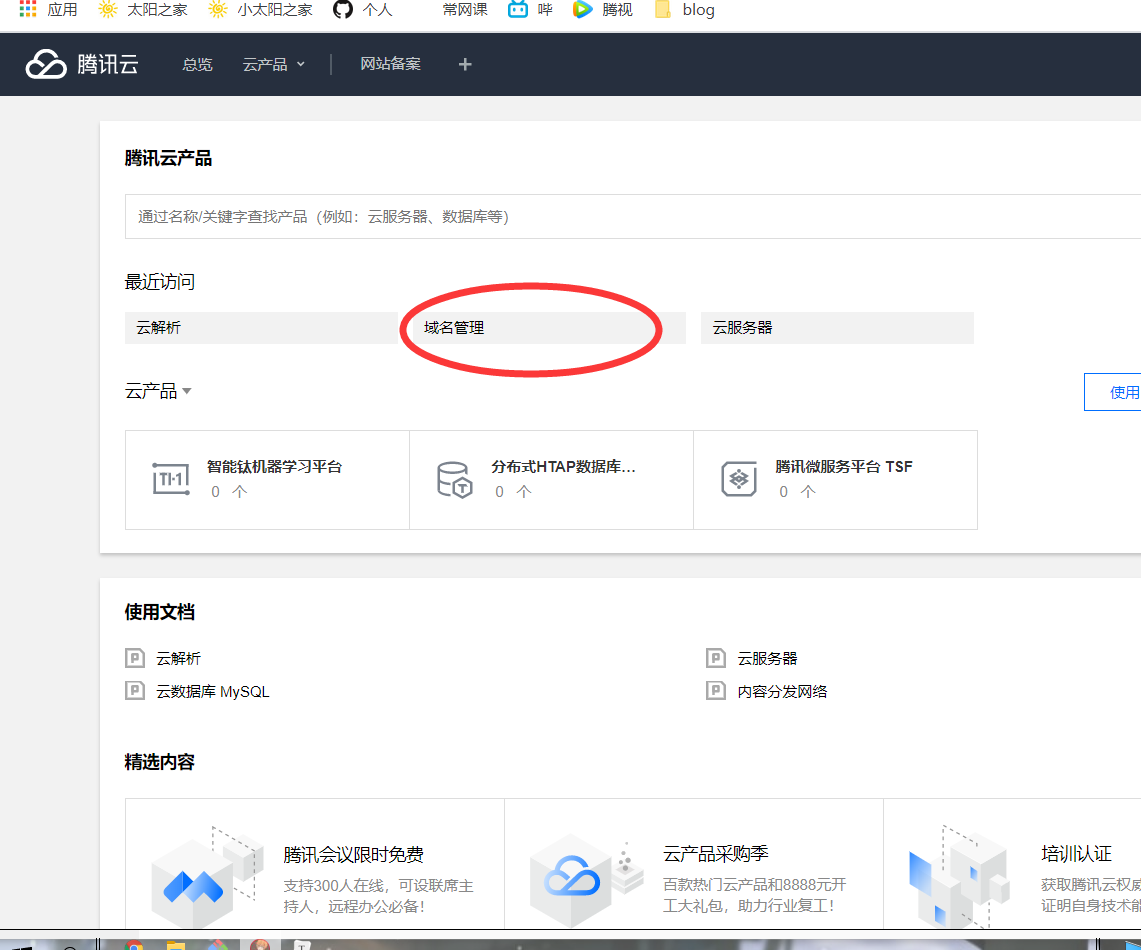Open the Bilibili 哔 bookmark
The height and width of the screenshot is (950, 1141).
530,9
